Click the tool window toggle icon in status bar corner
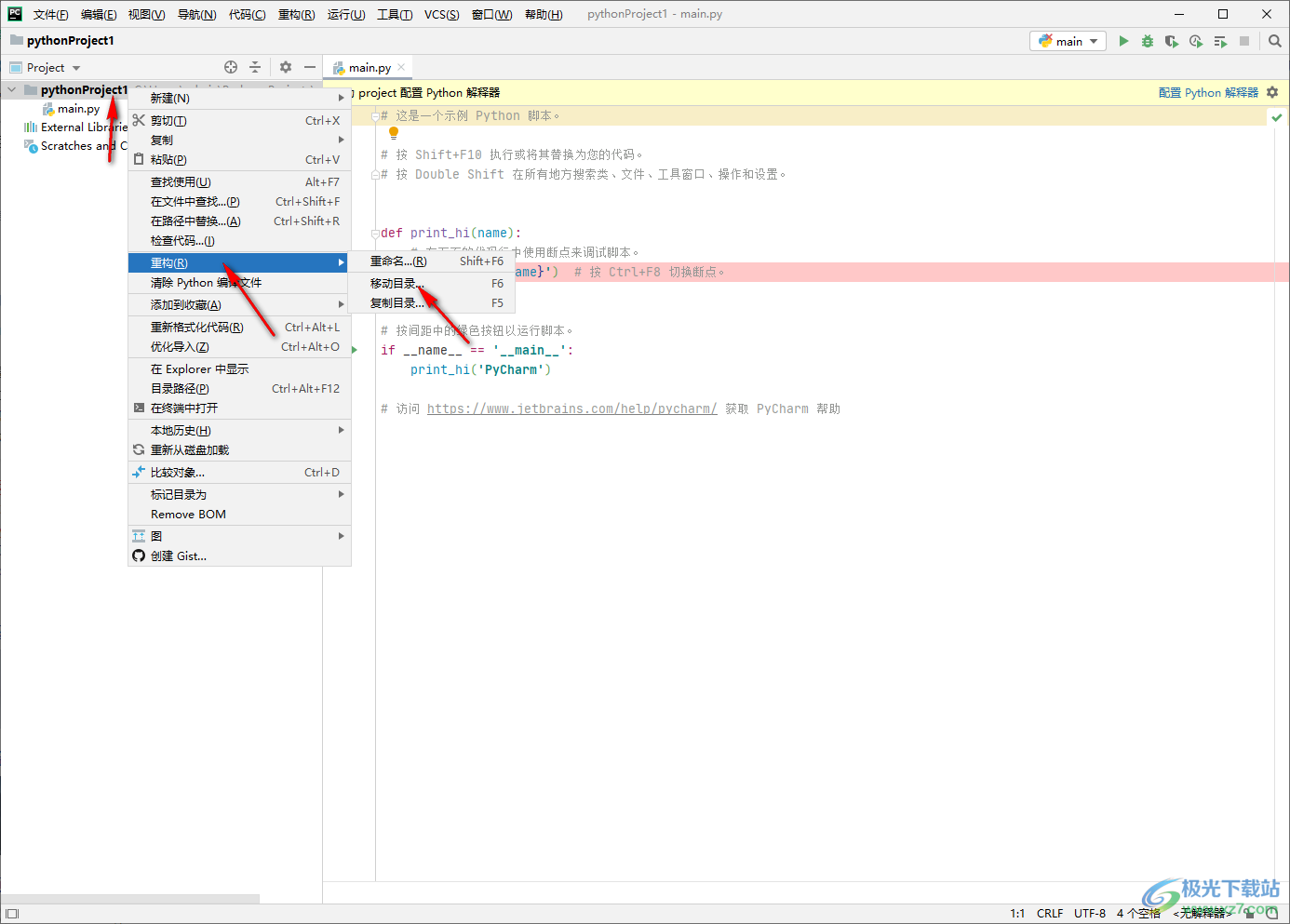The image size is (1290, 924). [x=12, y=914]
